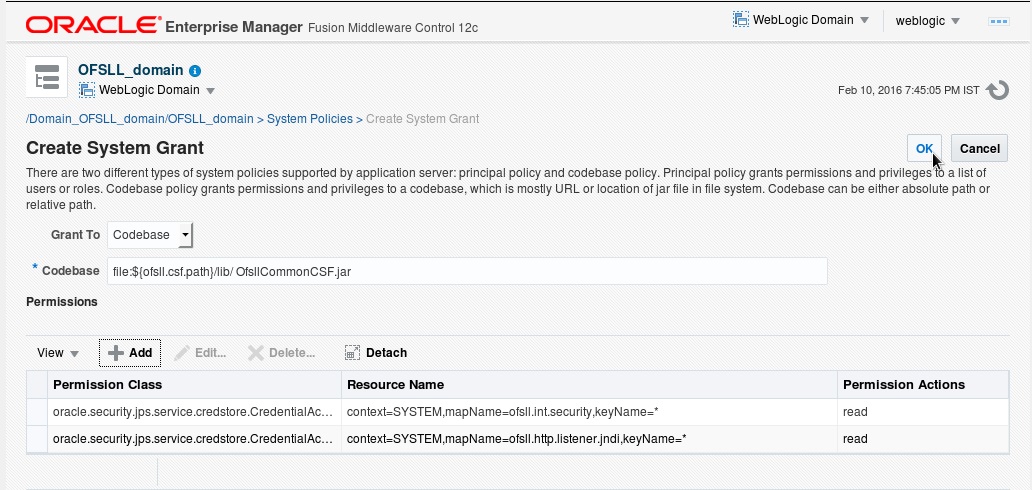Click into the Codebase input field
Viewport: 1032px width, 490px height.
click(467, 271)
